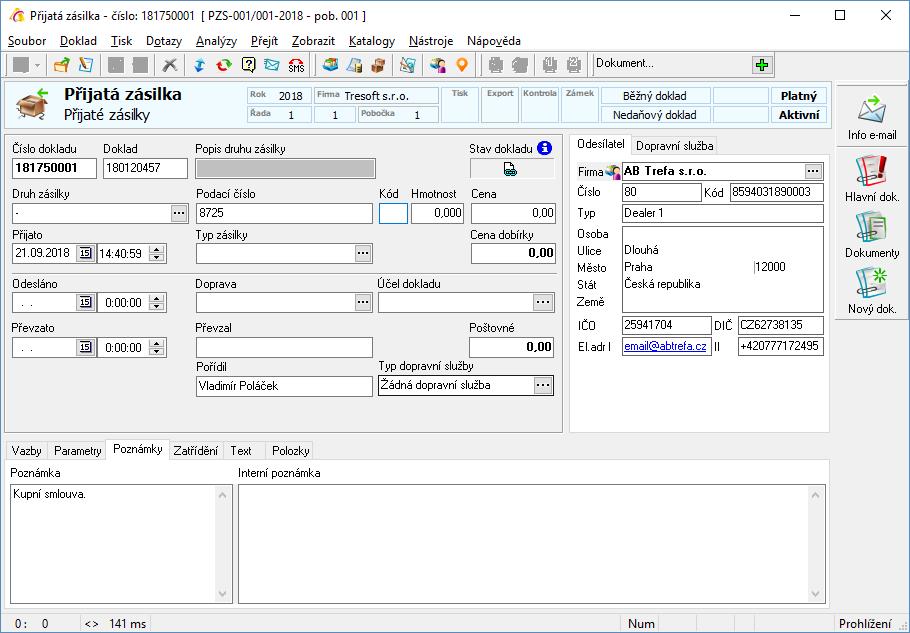The height and width of the screenshot is (633, 910).
Task: Open the Typ zásilky lookup button
Action: [x=363, y=253]
